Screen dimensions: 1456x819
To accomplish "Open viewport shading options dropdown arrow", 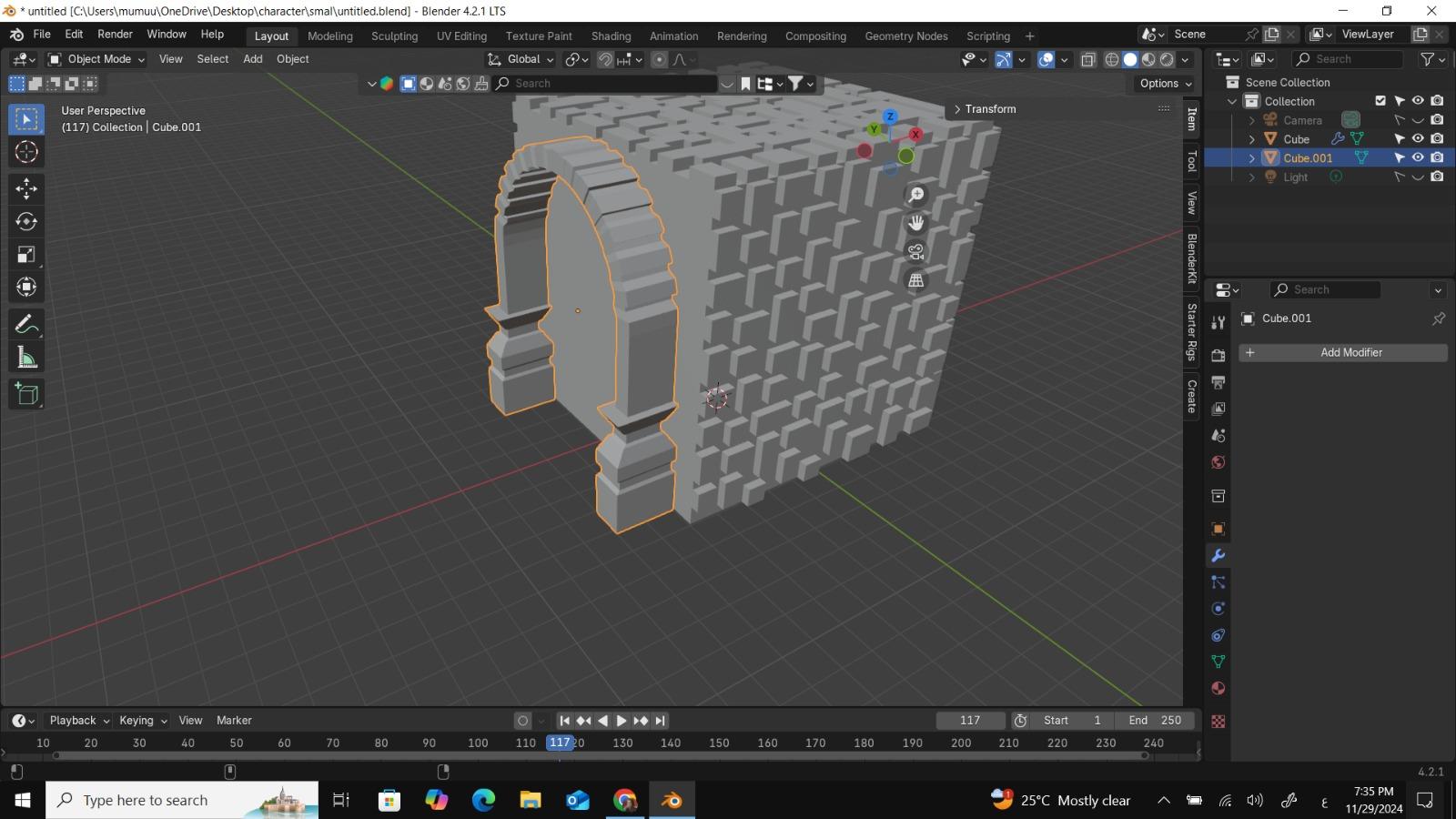I will pyautogui.click(x=1186, y=59).
